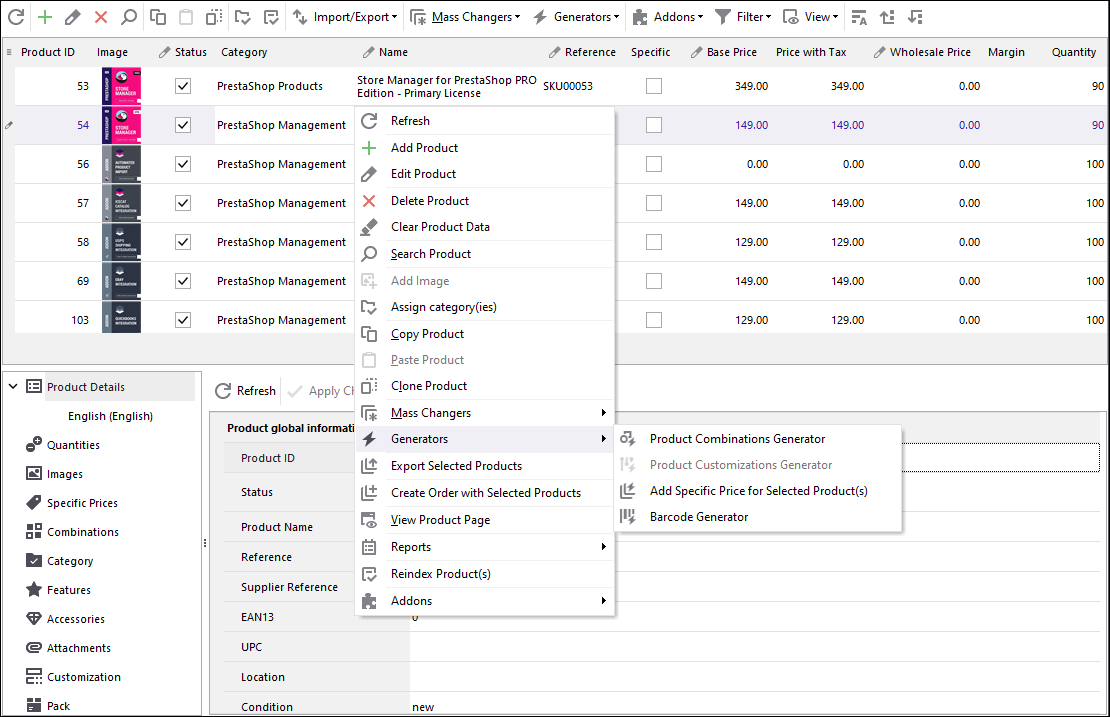Toggle Status checkbox for product 57
The height and width of the screenshot is (717, 1110).
183,203
